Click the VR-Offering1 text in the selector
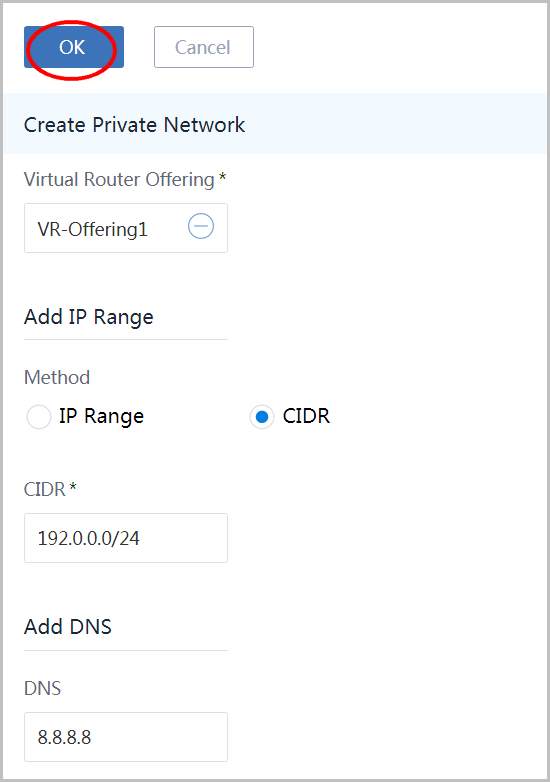 pos(93,229)
